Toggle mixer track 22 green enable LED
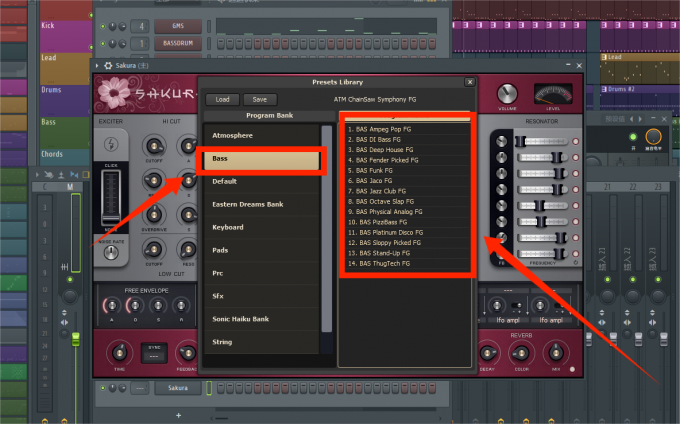This screenshot has width=680, height=424. click(x=633, y=280)
